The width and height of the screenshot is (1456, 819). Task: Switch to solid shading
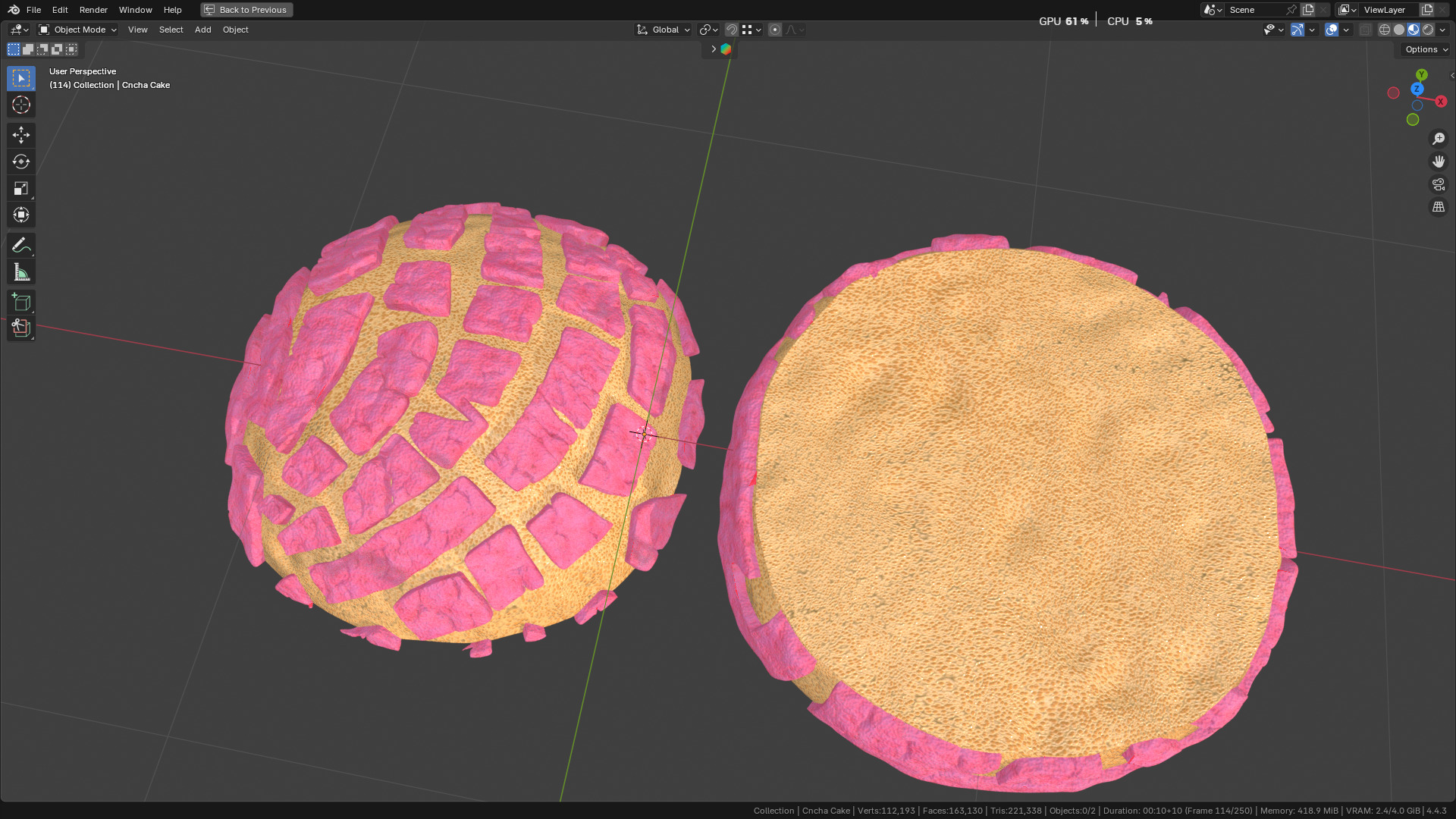tap(1399, 30)
